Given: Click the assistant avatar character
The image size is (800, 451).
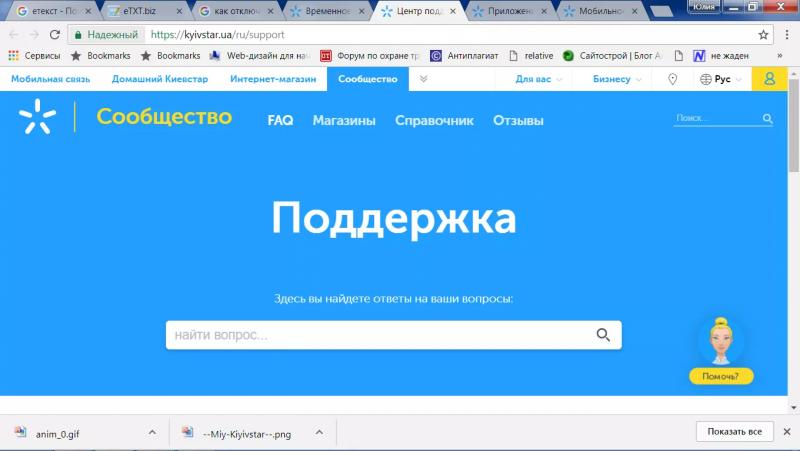Looking at the screenshot, I should [720, 341].
